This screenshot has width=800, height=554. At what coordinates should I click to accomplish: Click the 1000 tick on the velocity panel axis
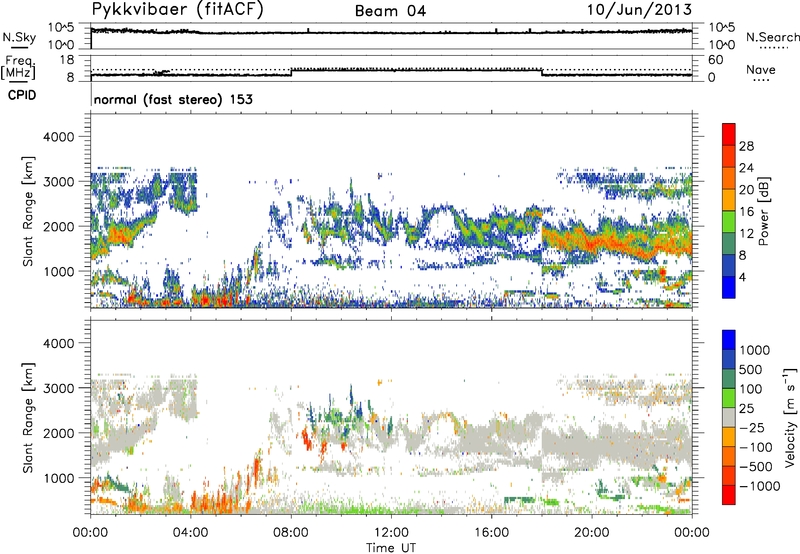(x=58, y=478)
